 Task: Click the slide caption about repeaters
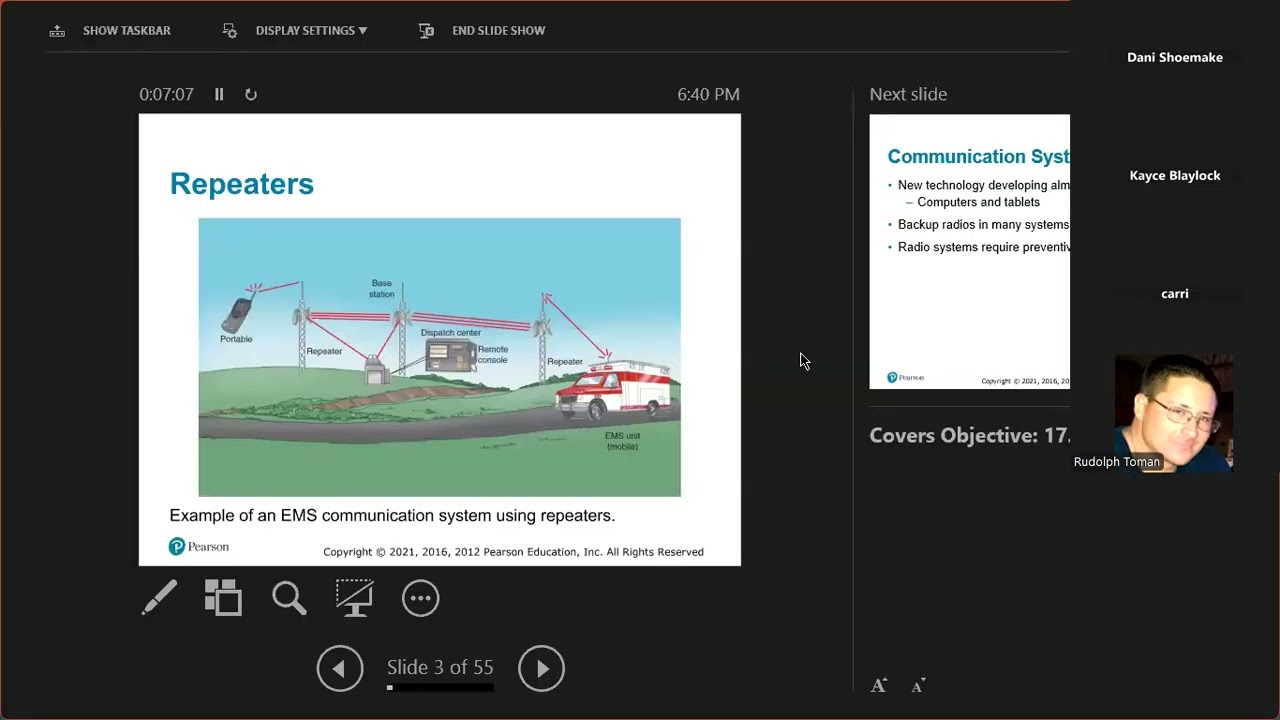click(x=392, y=516)
